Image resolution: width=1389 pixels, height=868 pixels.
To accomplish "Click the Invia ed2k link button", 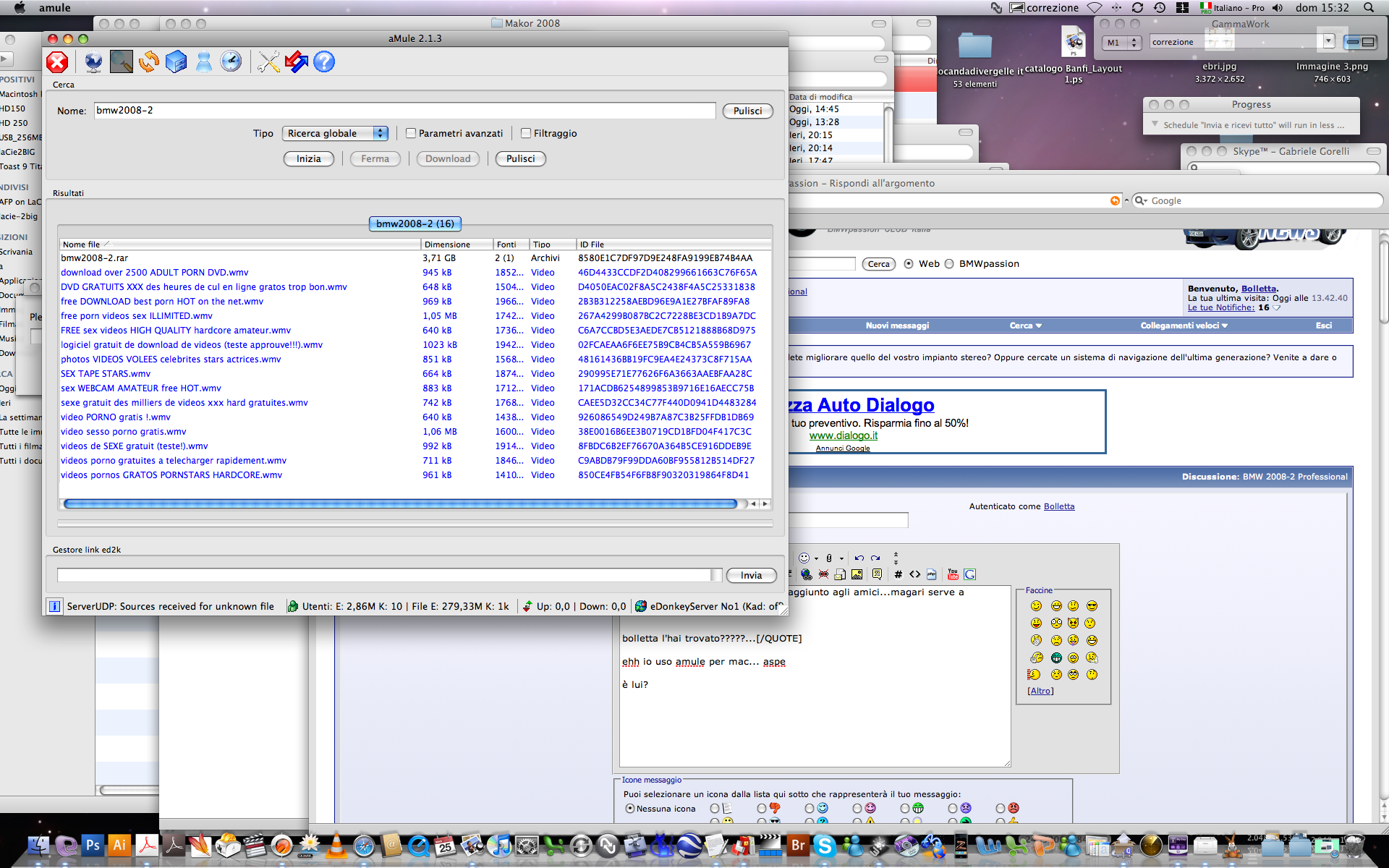I will (751, 576).
